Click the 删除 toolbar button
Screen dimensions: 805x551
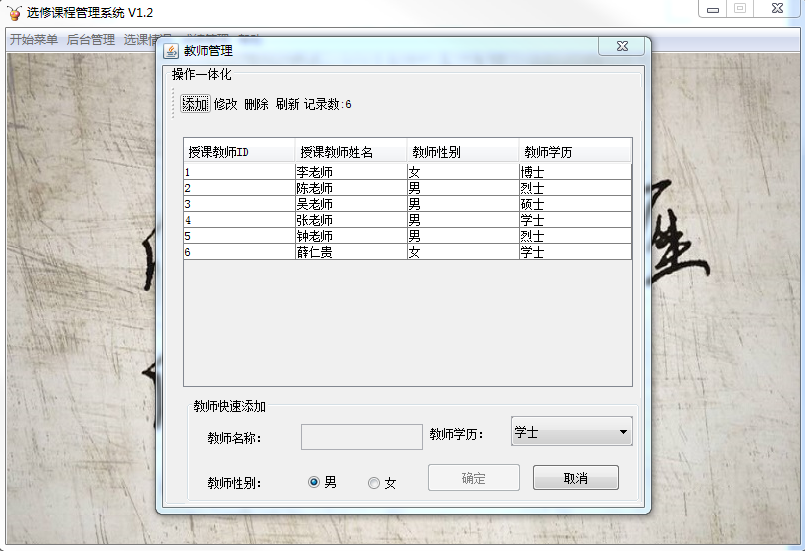256,104
